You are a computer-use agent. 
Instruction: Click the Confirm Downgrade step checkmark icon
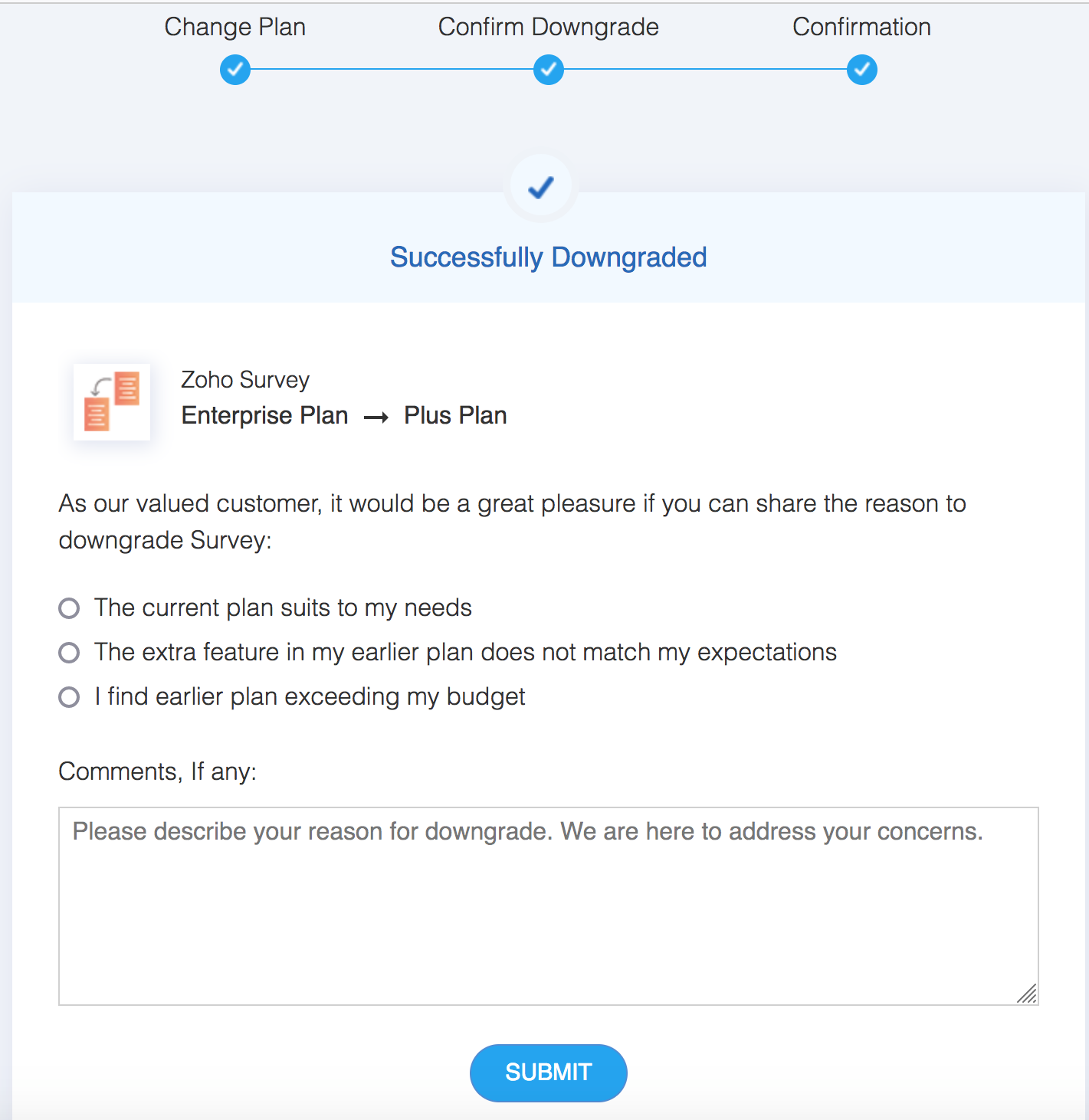point(549,70)
